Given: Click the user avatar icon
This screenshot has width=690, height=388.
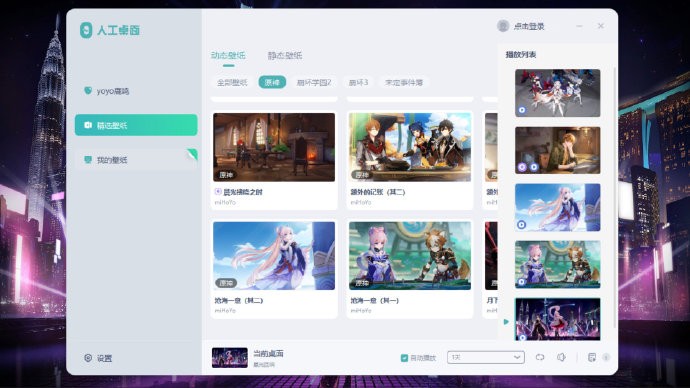Looking at the screenshot, I should [503, 26].
